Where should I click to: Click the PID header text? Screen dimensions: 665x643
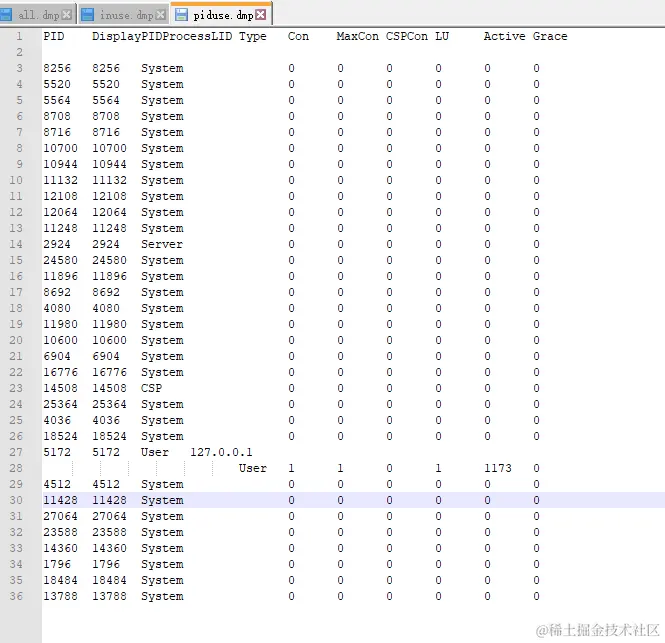pyautogui.click(x=54, y=36)
